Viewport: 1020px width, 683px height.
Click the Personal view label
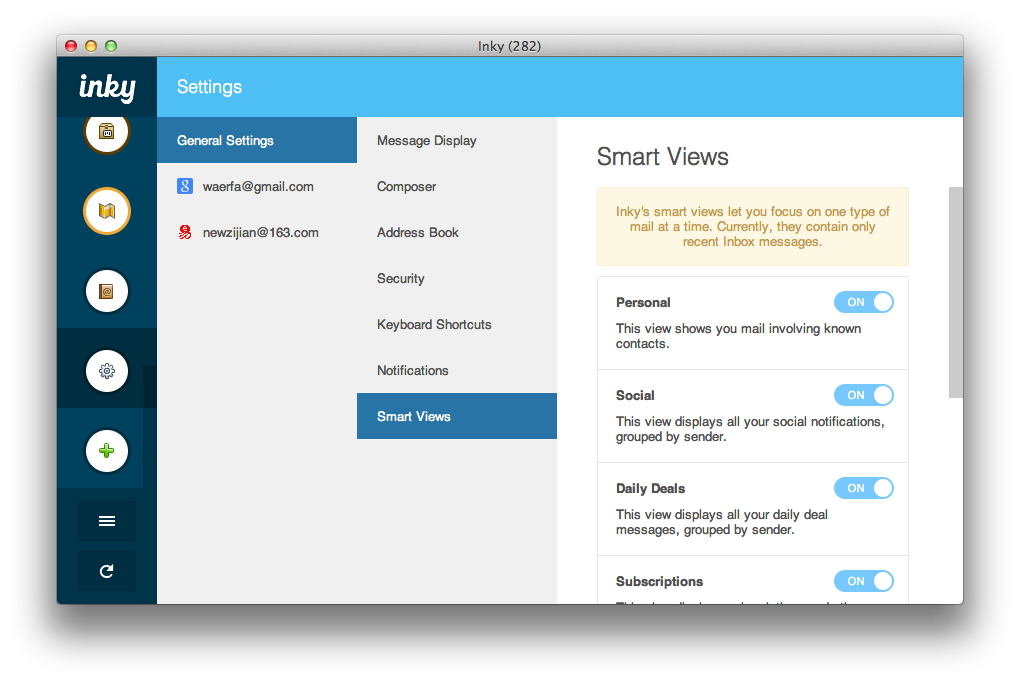(643, 302)
